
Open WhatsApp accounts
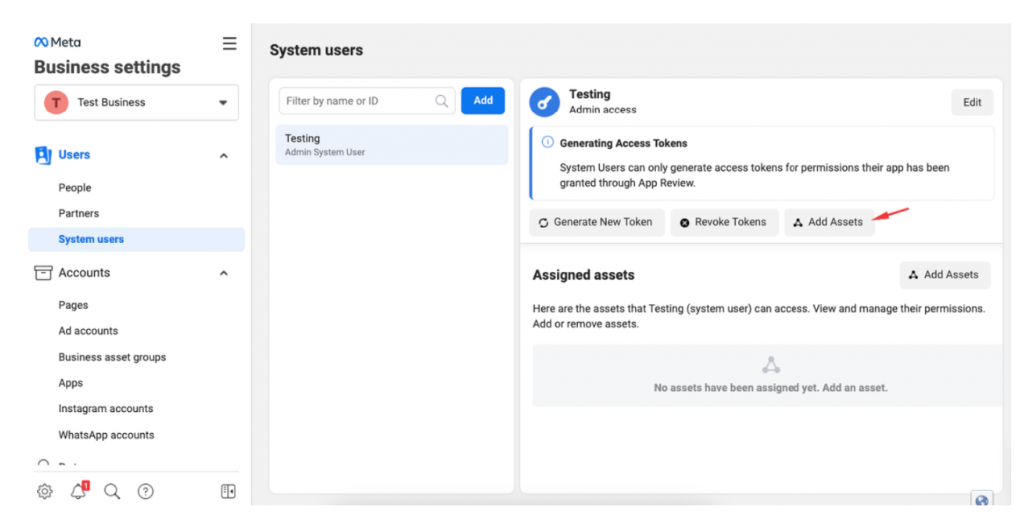(106, 435)
